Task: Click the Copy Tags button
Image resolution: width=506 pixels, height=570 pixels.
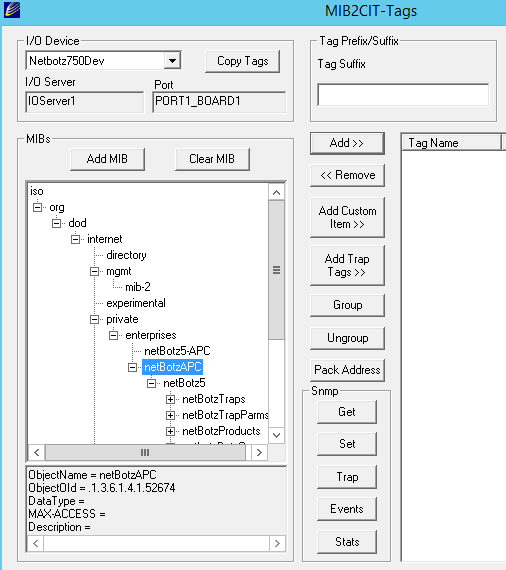Action: (242, 61)
